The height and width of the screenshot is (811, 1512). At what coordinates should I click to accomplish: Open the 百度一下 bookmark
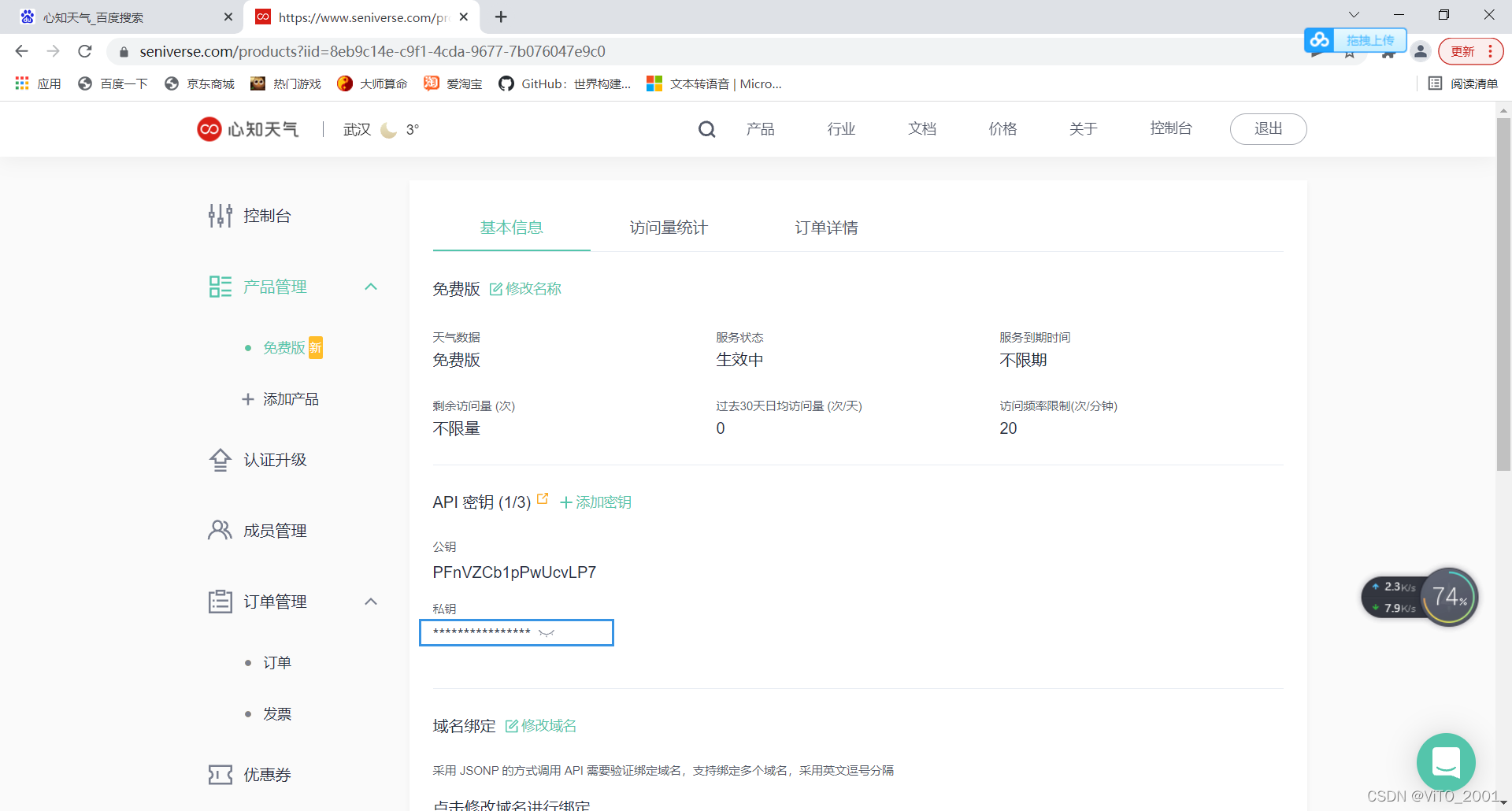tap(113, 83)
